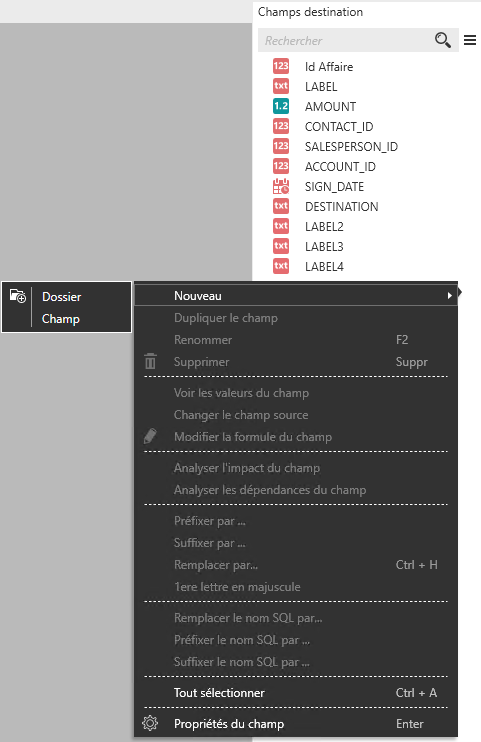
Task: Click the date icon next to SIGN_DATE
Action: click(x=281, y=186)
